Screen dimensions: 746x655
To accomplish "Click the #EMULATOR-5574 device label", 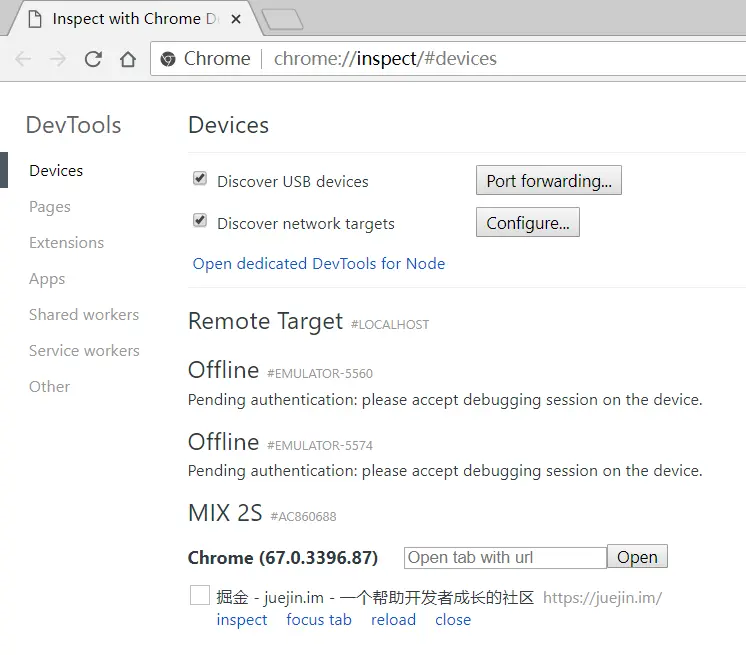I will [x=320, y=446].
